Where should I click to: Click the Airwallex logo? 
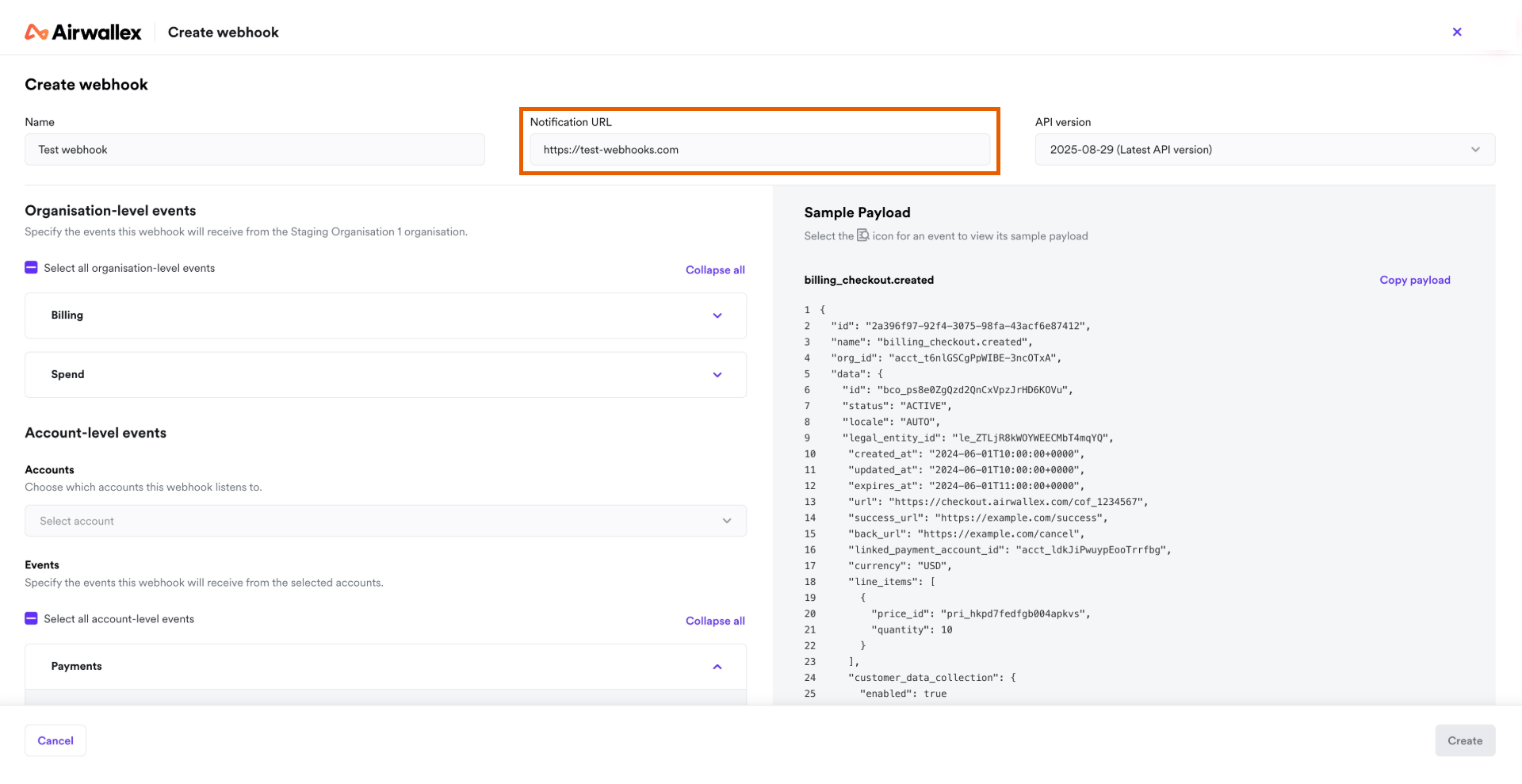coord(83,32)
